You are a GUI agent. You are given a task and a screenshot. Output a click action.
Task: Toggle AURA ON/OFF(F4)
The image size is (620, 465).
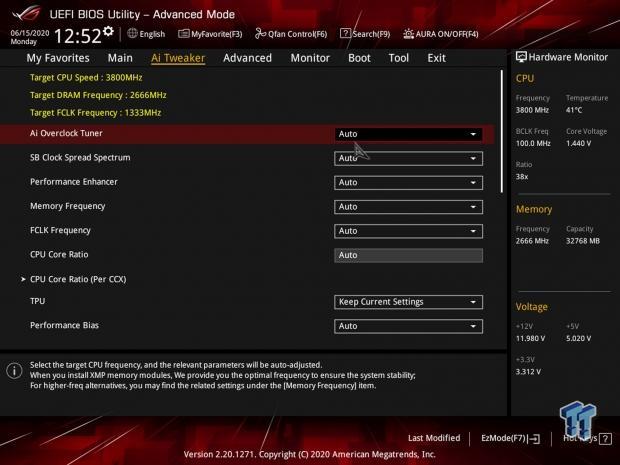pos(441,34)
